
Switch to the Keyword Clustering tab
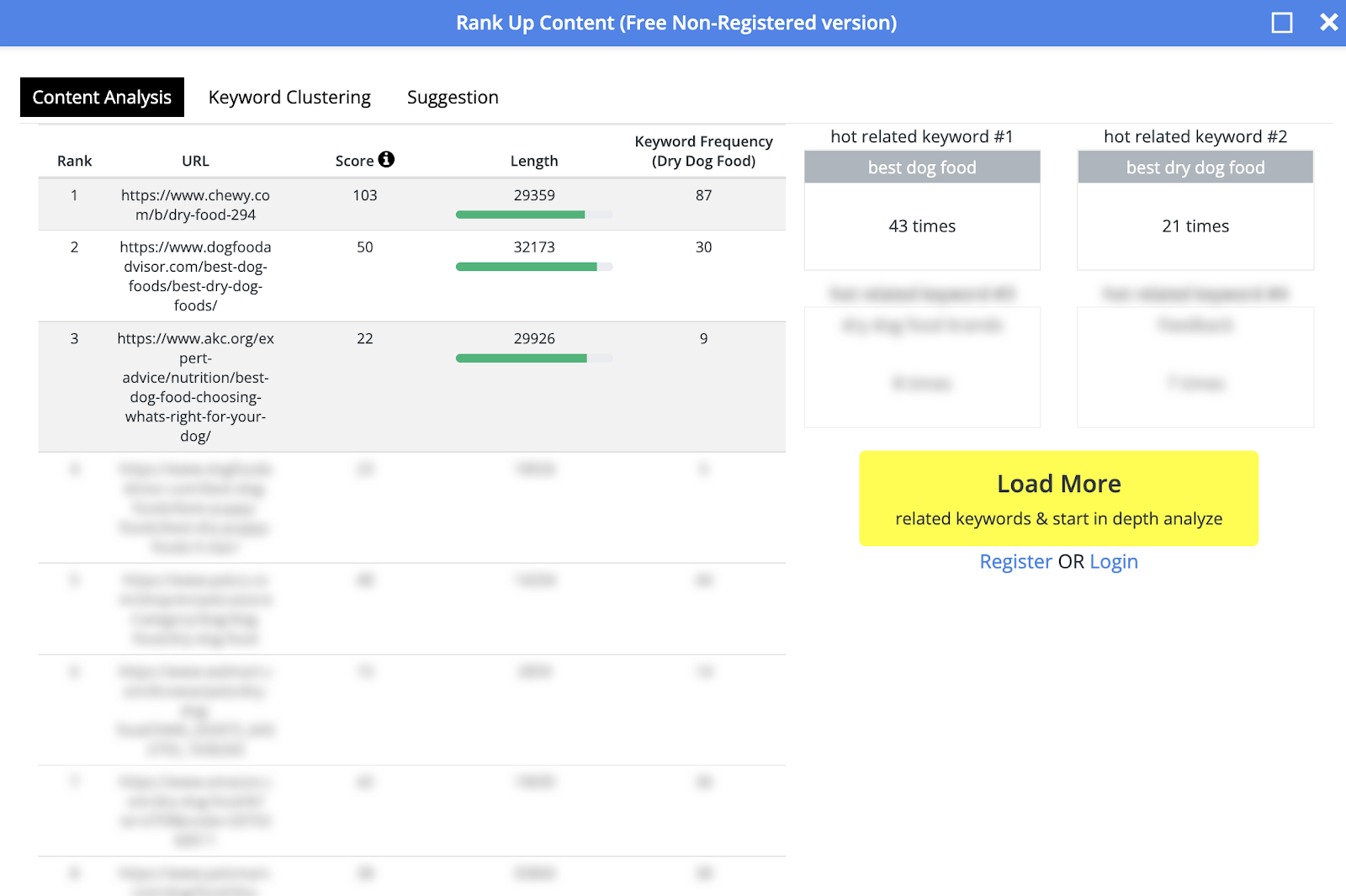pyautogui.click(x=289, y=98)
